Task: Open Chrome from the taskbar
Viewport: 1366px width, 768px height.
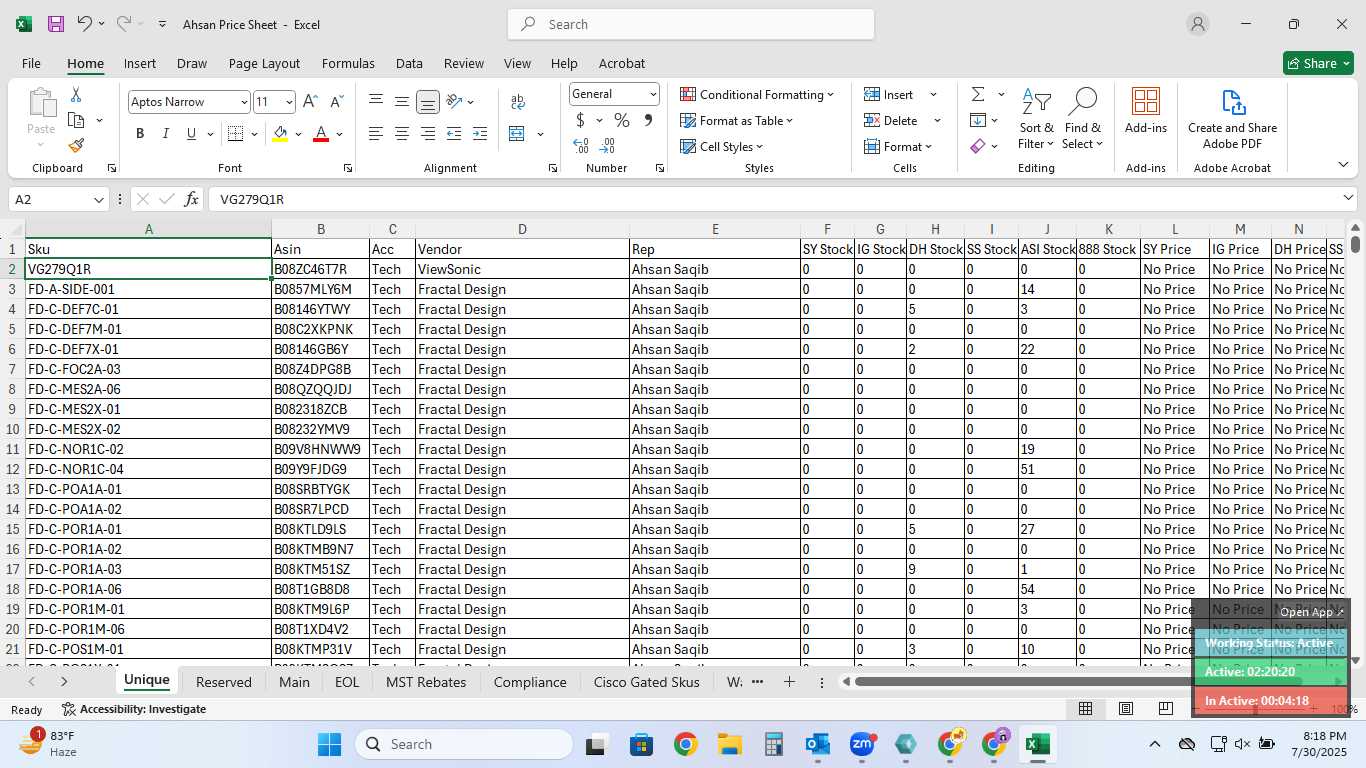Action: (685, 744)
